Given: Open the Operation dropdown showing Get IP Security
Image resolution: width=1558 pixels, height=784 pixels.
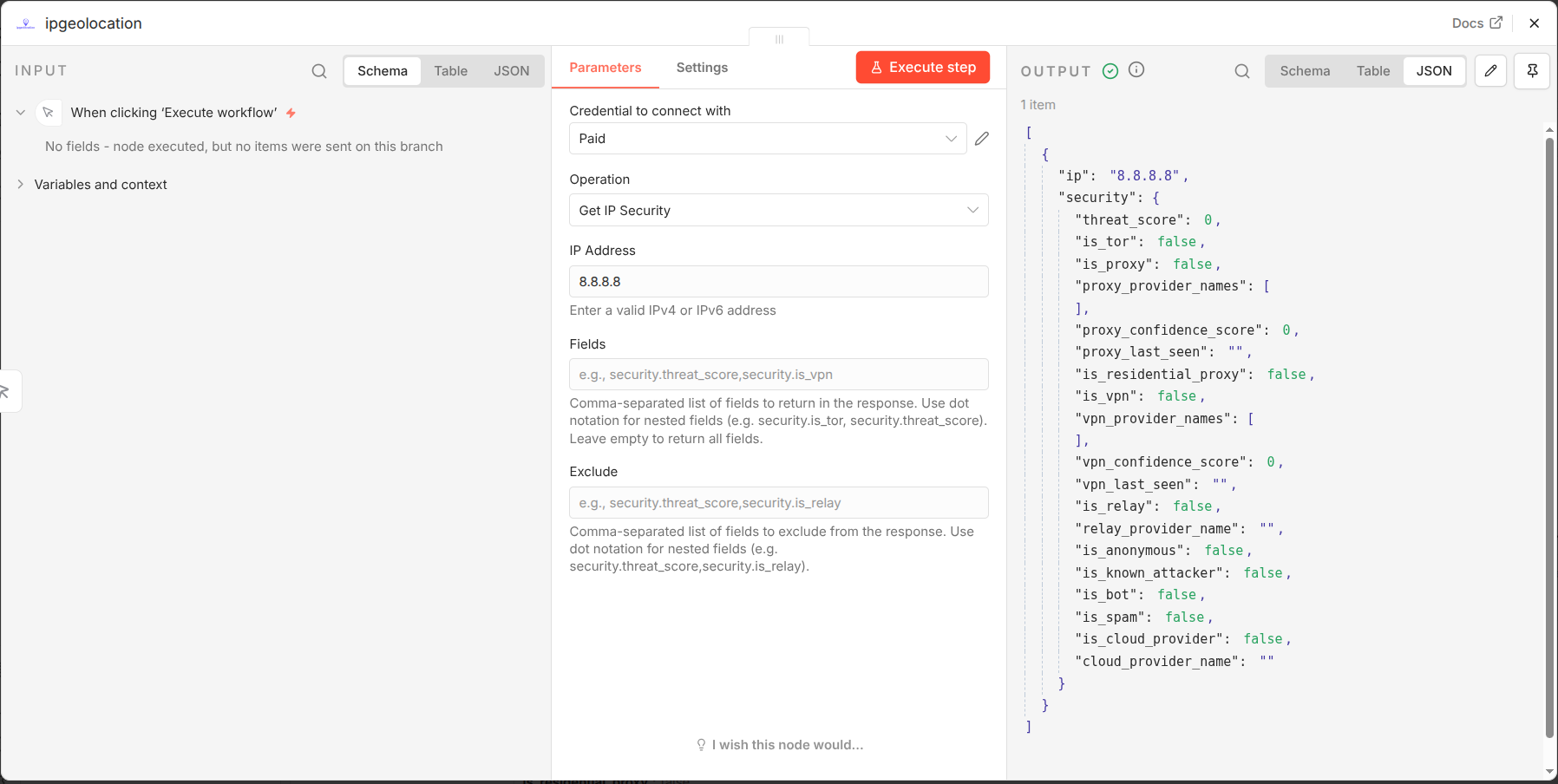Looking at the screenshot, I should pos(778,211).
